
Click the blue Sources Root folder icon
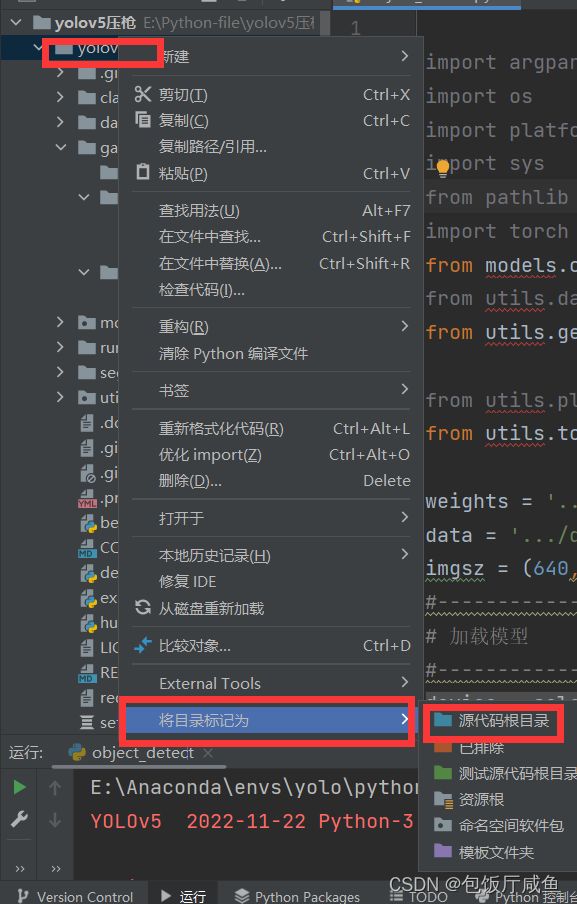[443, 720]
